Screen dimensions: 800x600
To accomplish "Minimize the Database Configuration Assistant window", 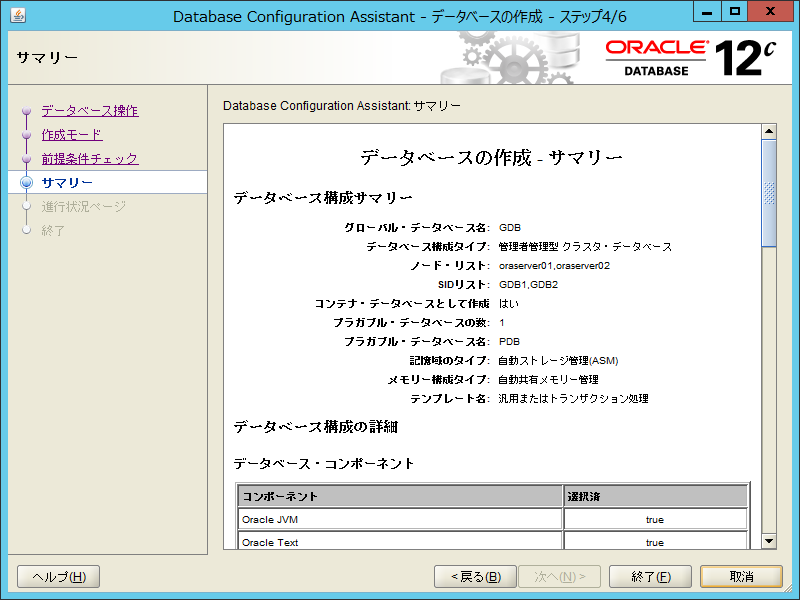I will pos(707,11).
